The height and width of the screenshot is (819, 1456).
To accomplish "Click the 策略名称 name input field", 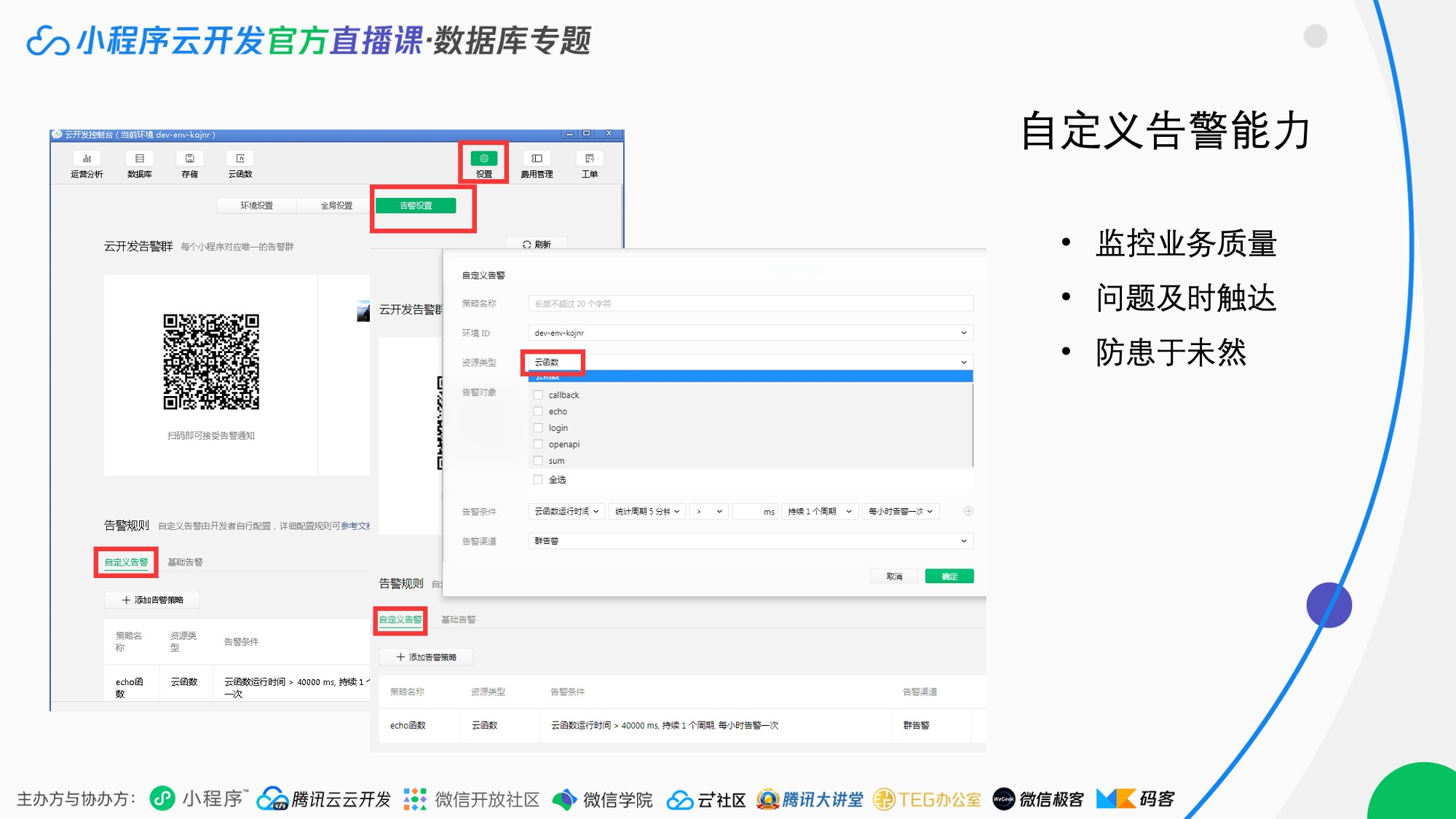I will pos(750,304).
